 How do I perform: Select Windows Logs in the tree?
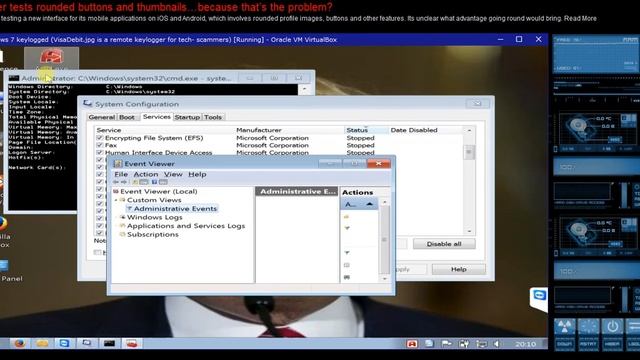click(x=155, y=217)
